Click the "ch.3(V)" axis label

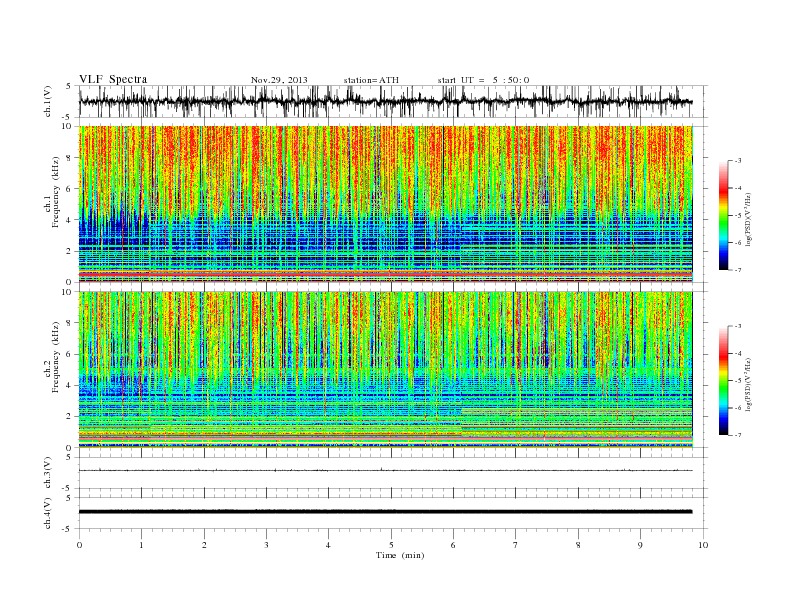48,473
